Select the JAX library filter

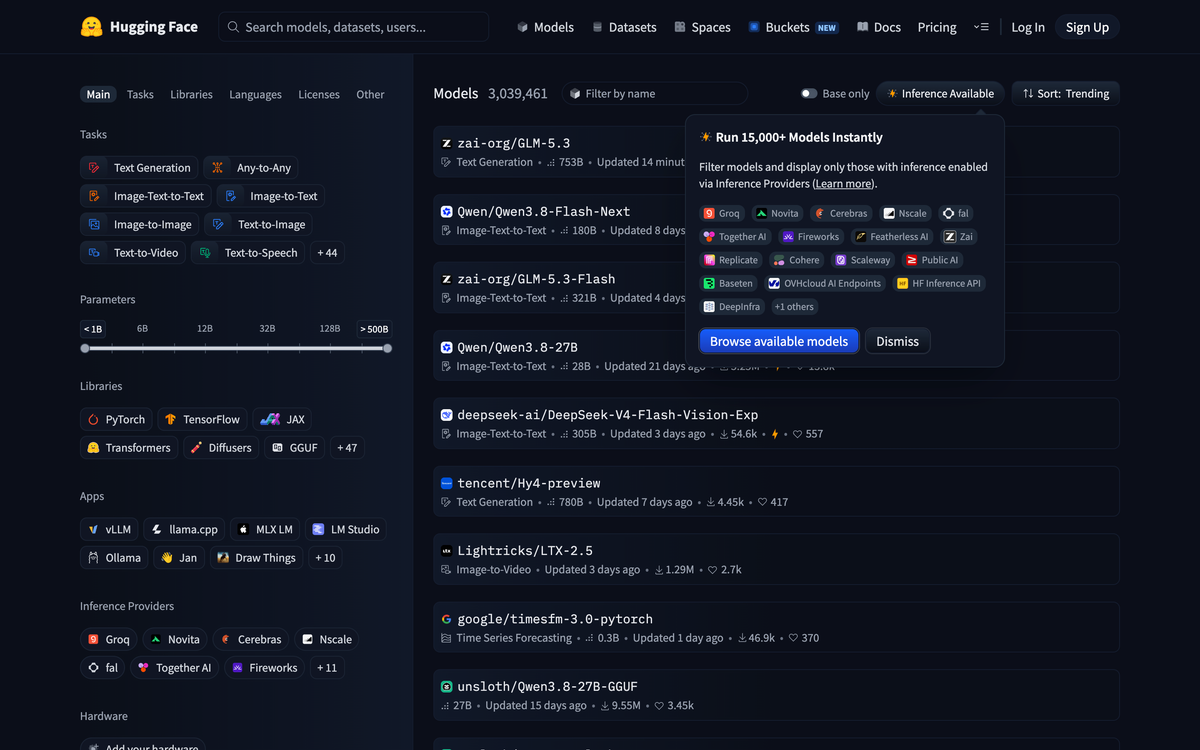[283, 419]
